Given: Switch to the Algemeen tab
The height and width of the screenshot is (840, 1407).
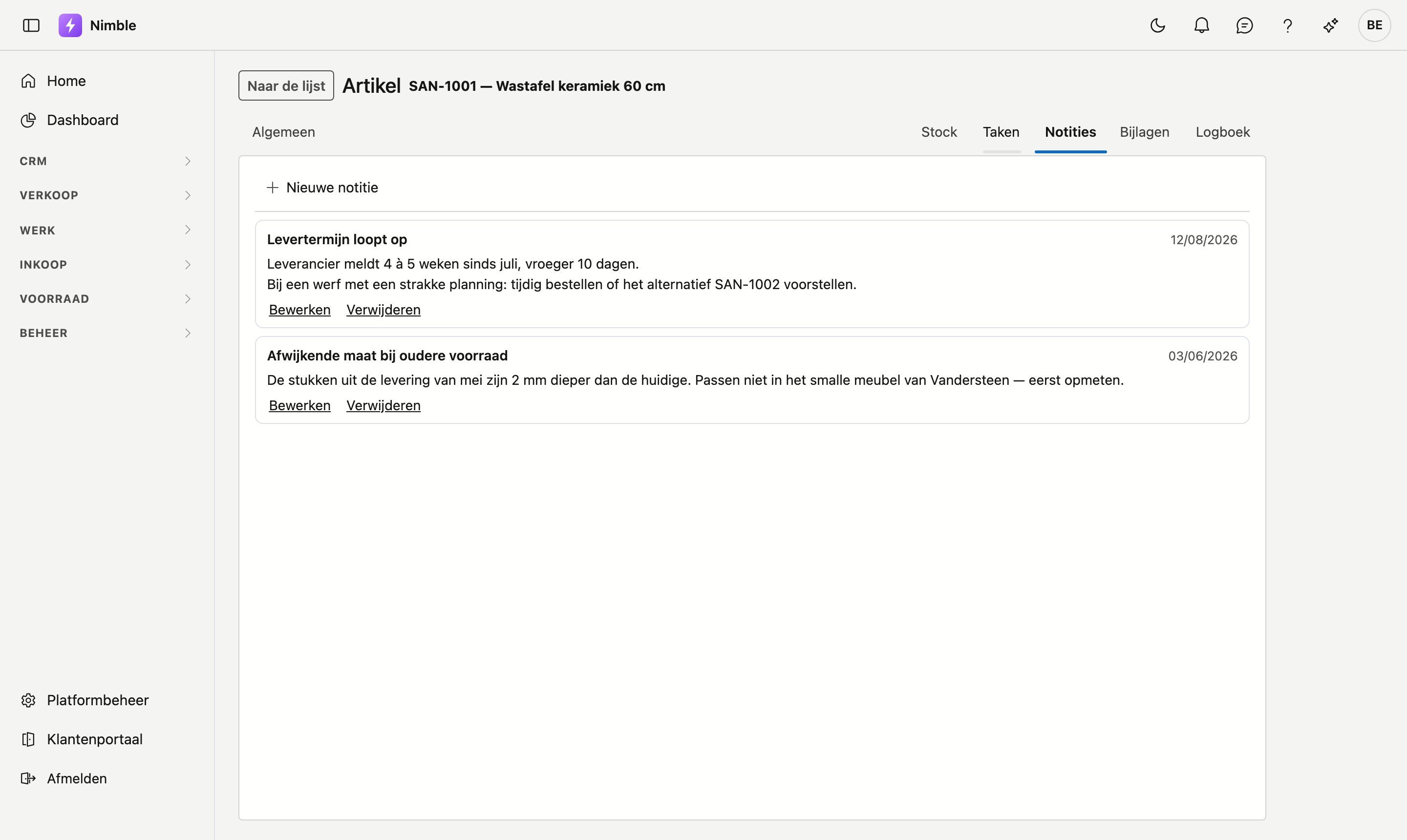Looking at the screenshot, I should pyautogui.click(x=284, y=132).
